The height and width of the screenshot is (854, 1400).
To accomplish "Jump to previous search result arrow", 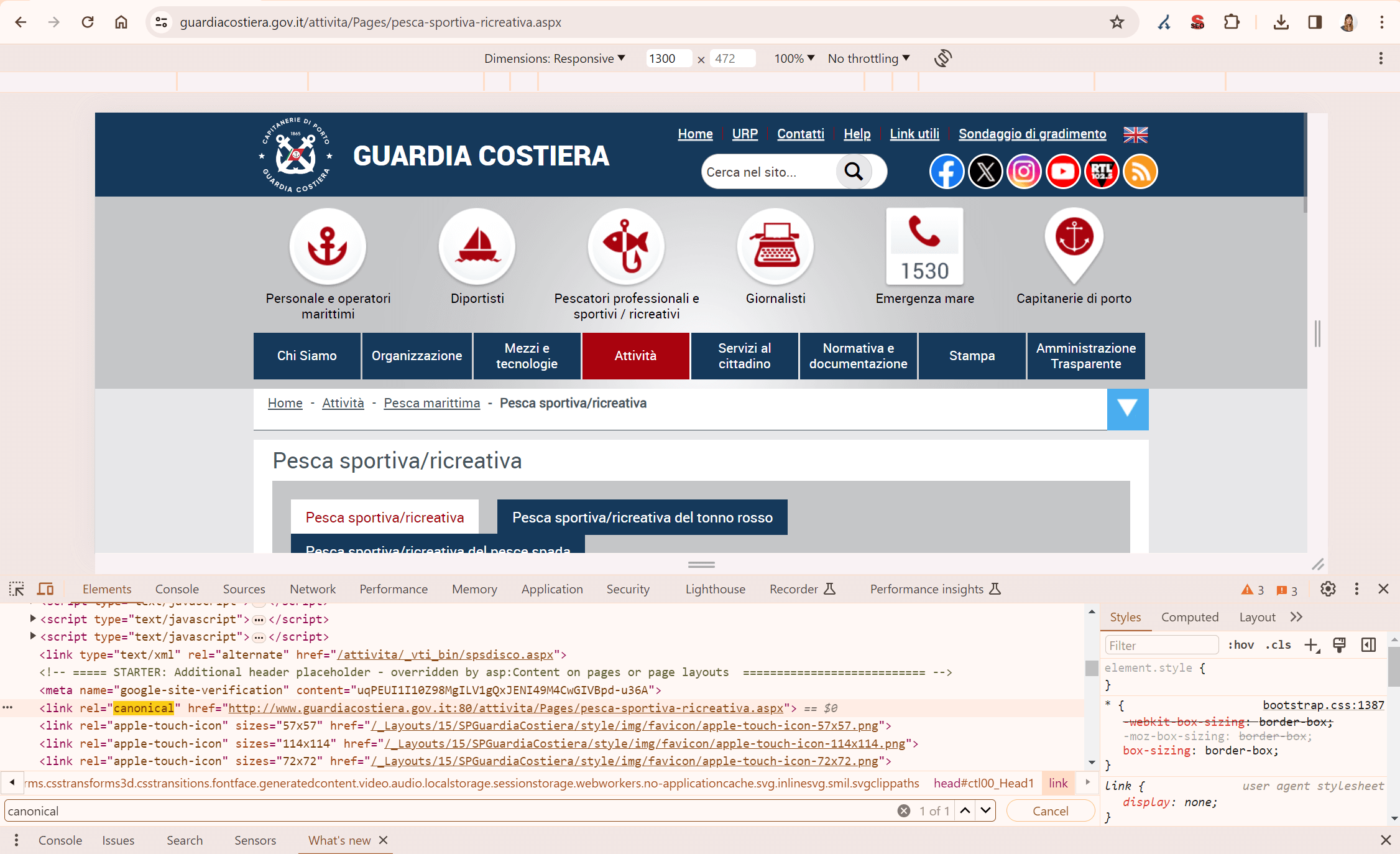I will [x=965, y=810].
